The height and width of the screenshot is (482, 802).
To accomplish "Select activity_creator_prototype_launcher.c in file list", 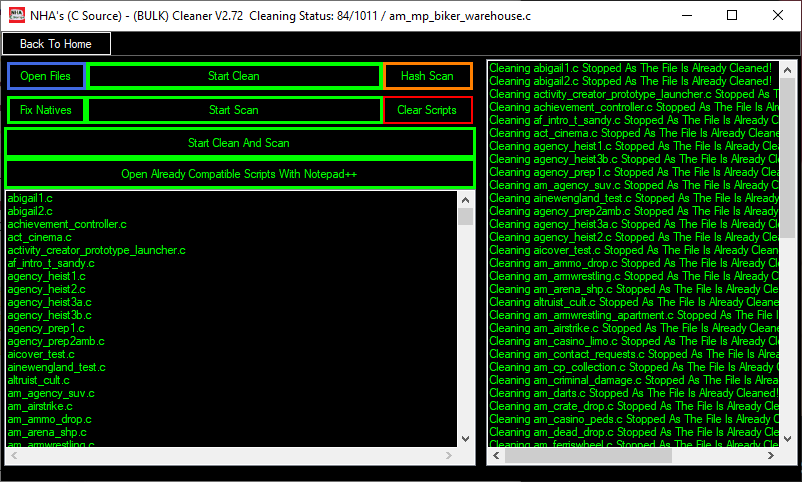I will click(x=97, y=250).
